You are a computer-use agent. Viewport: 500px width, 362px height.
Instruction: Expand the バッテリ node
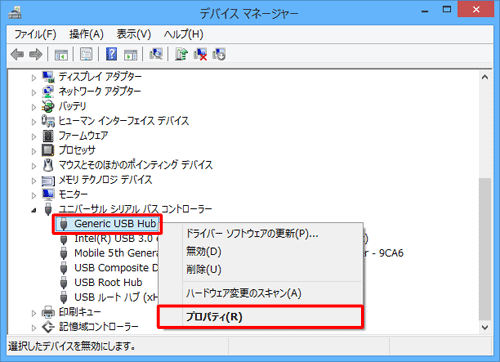click(x=34, y=107)
